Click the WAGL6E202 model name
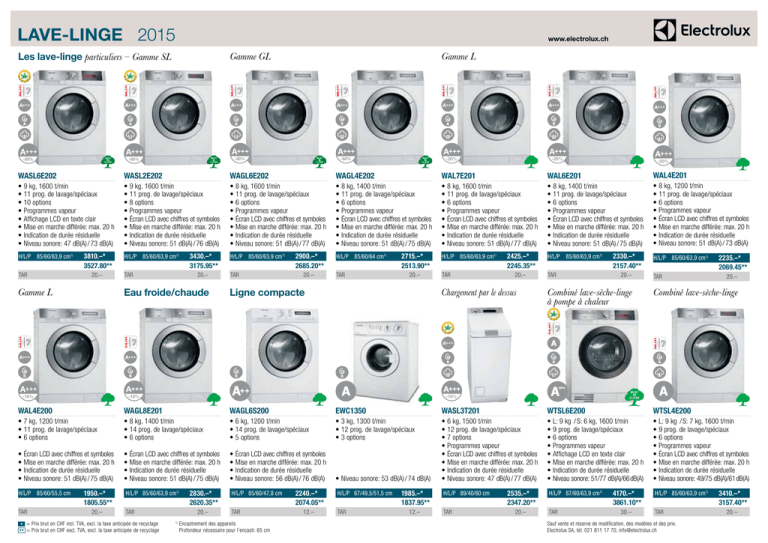The height and width of the screenshot is (543, 768). pyautogui.click(x=253, y=176)
